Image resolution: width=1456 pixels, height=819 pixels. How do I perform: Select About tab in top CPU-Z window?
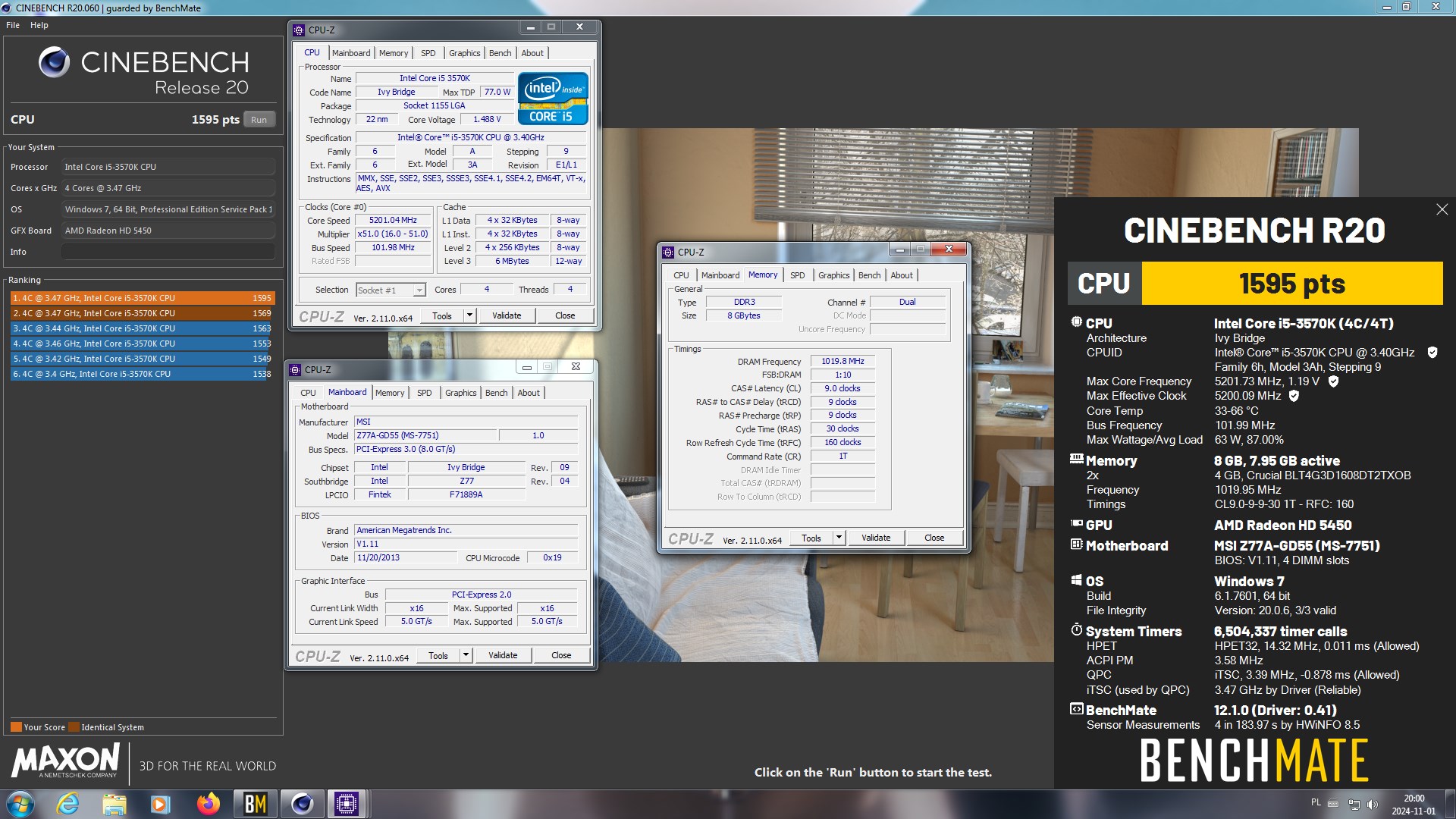[x=532, y=53]
